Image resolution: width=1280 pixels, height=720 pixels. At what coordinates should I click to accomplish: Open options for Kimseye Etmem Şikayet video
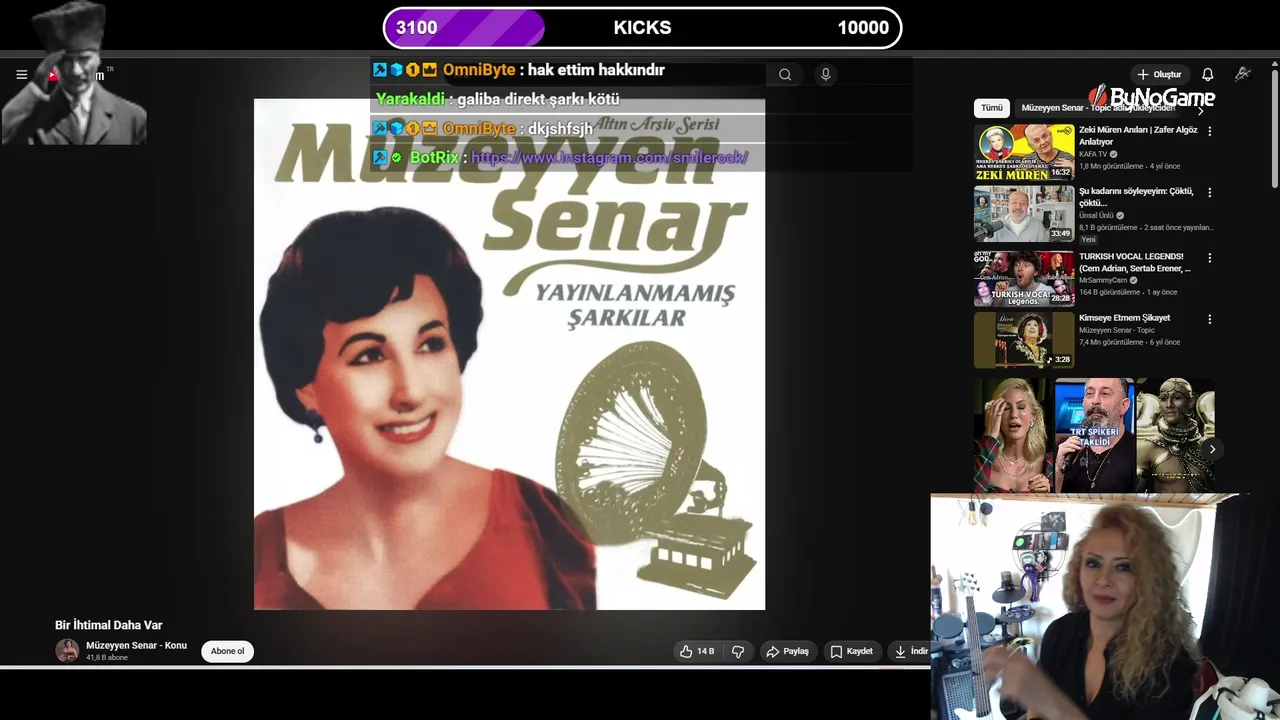1210,319
